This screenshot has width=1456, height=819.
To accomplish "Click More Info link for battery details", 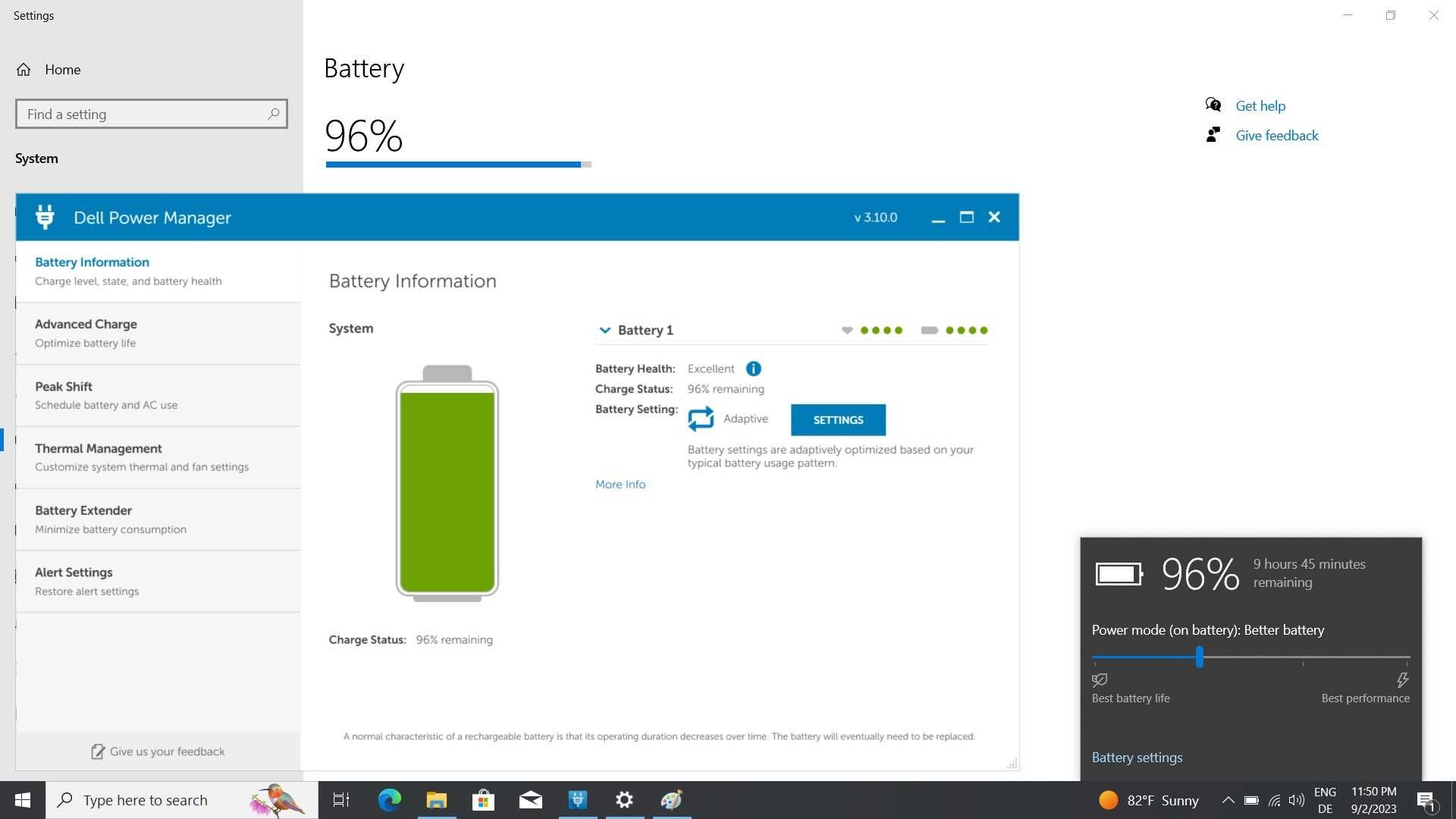I will [x=620, y=484].
